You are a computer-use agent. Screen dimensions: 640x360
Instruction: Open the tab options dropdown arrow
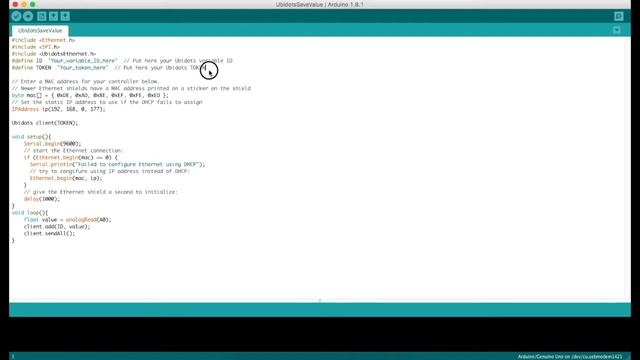(x=617, y=30)
